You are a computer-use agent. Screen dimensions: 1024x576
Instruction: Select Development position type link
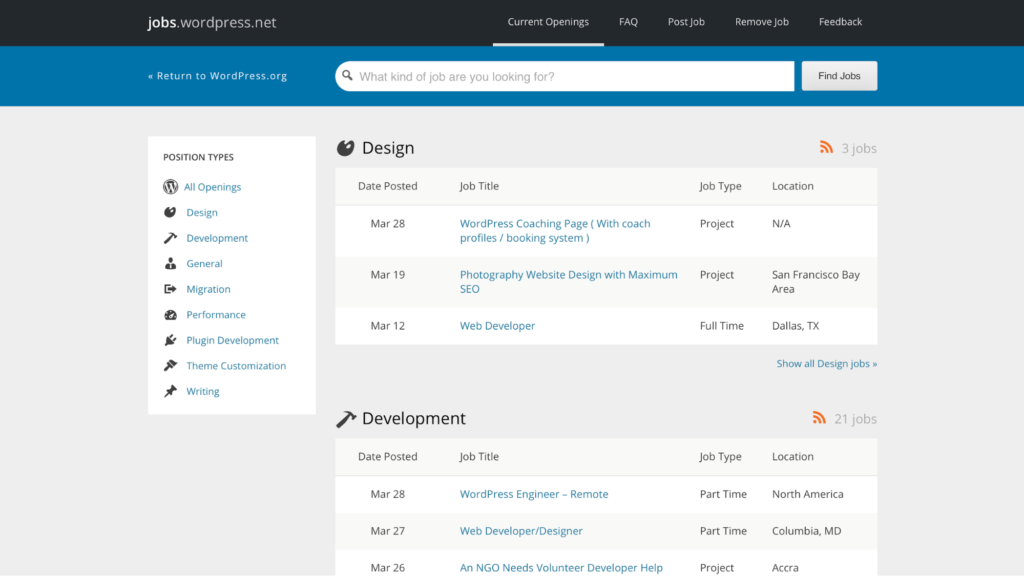coord(217,238)
